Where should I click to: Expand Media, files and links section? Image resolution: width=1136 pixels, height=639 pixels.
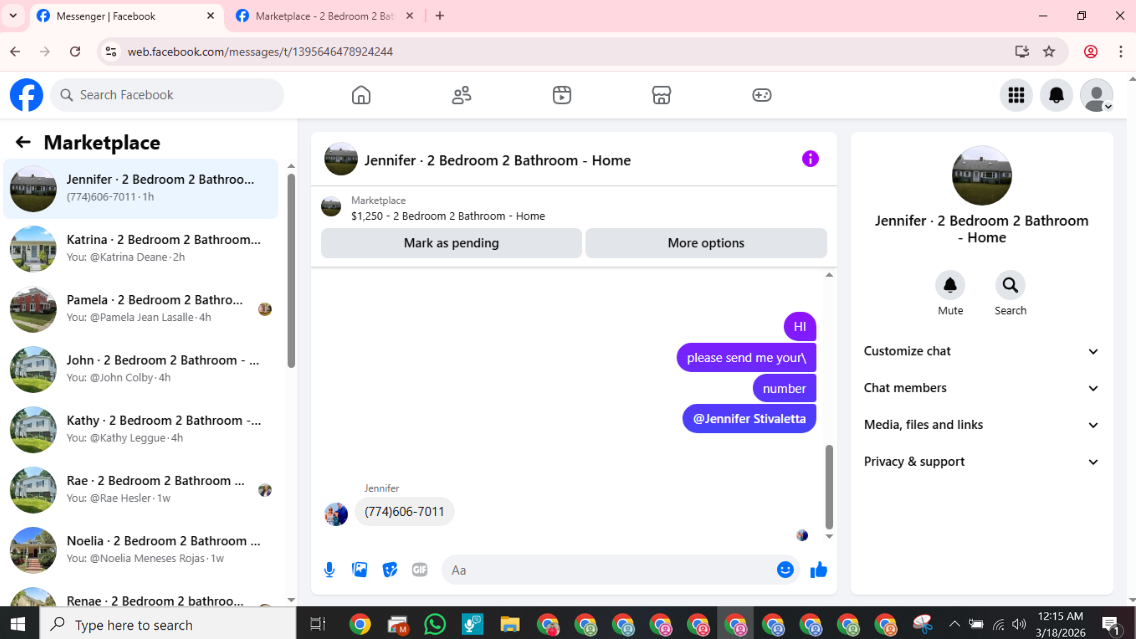[x=981, y=425]
